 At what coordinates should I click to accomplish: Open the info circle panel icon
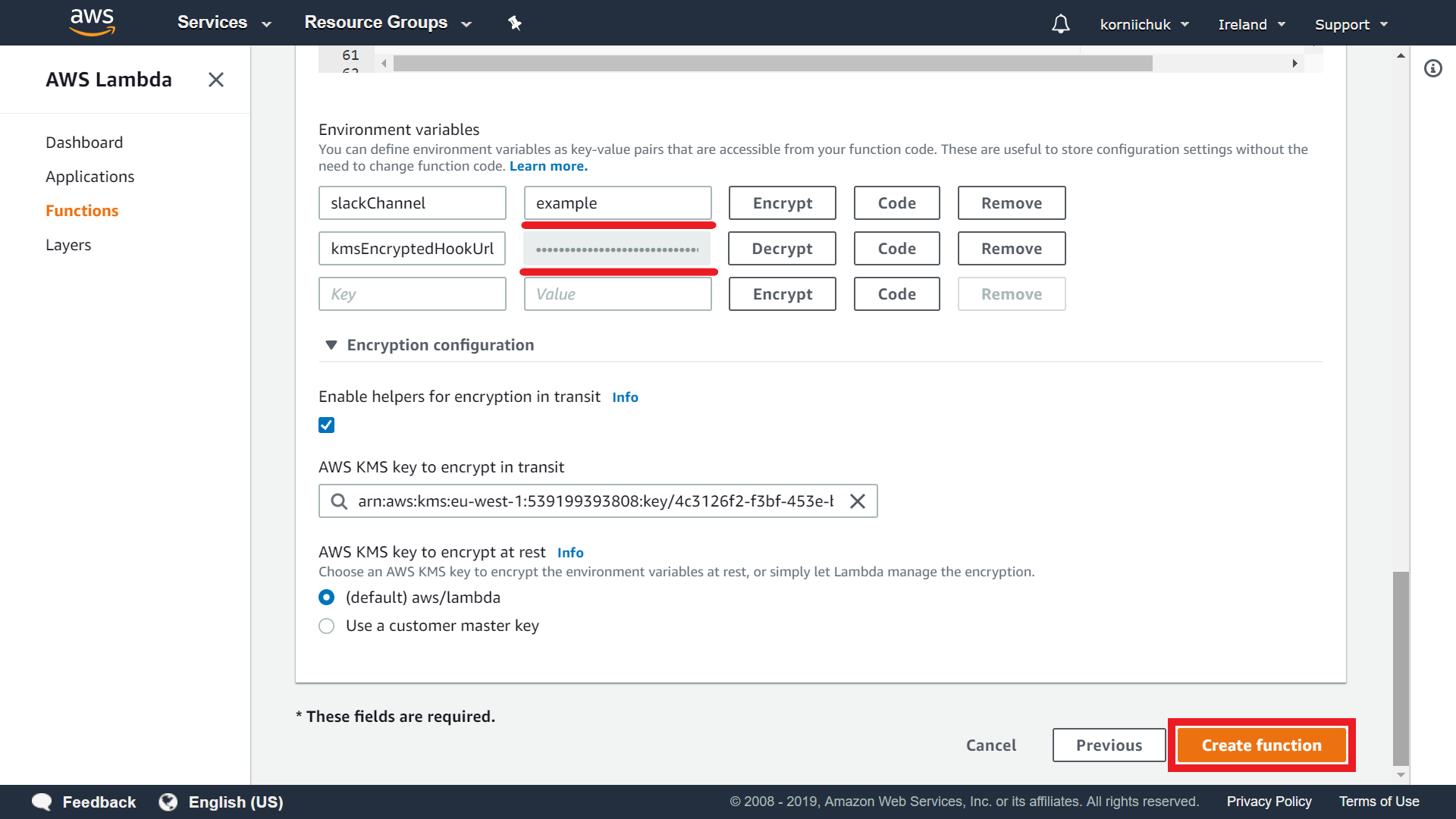click(x=1432, y=69)
